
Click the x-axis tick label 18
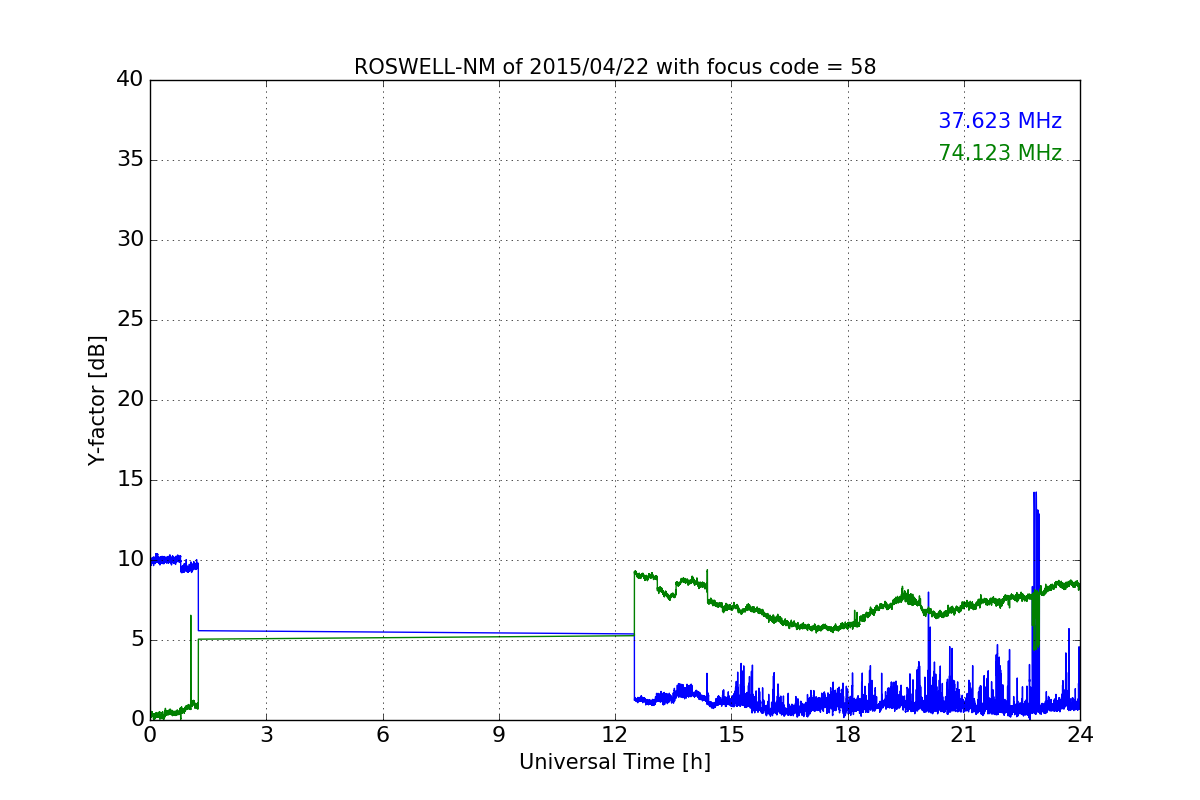pos(848,735)
